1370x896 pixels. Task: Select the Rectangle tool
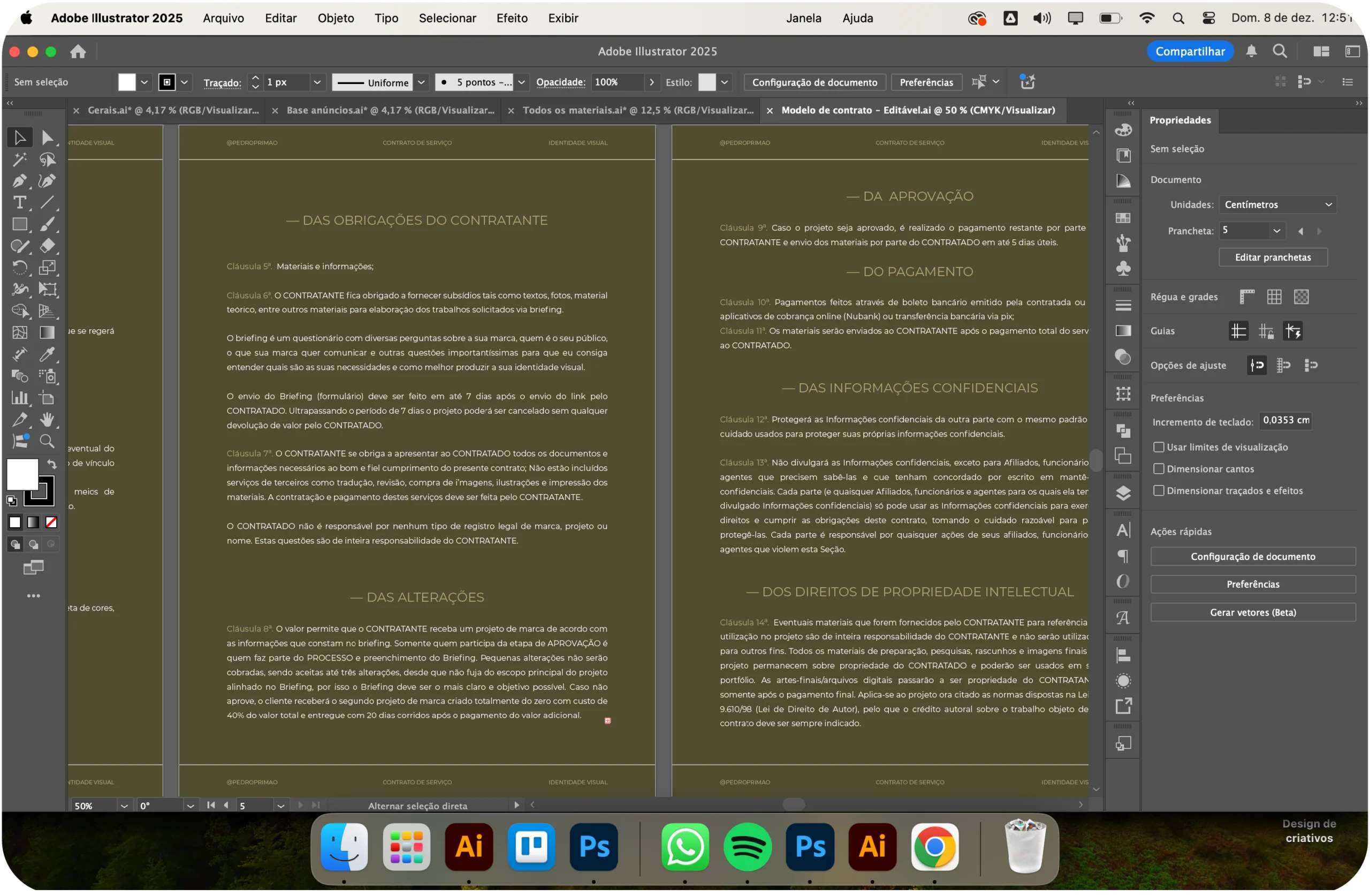coord(19,225)
